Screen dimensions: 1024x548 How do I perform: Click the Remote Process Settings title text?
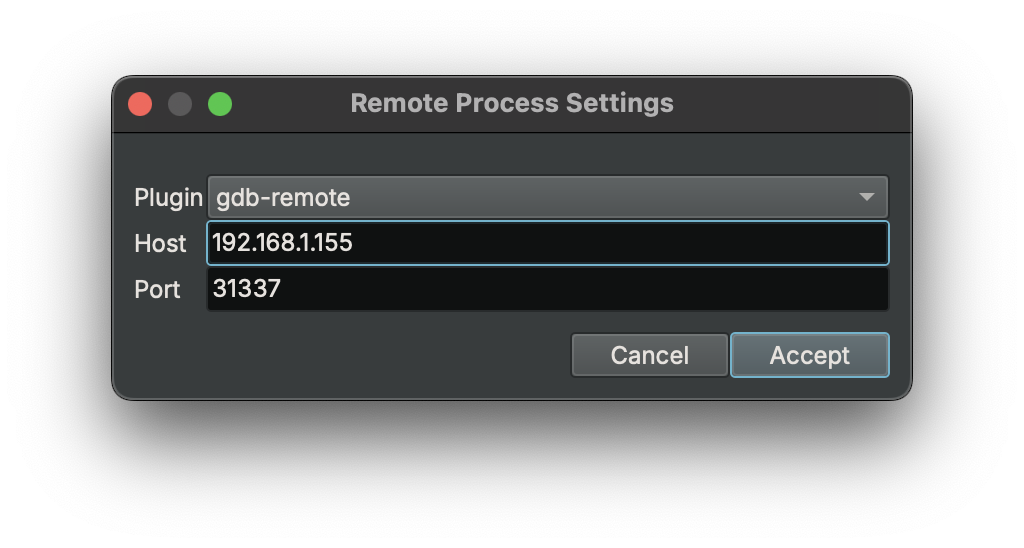[x=511, y=103]
